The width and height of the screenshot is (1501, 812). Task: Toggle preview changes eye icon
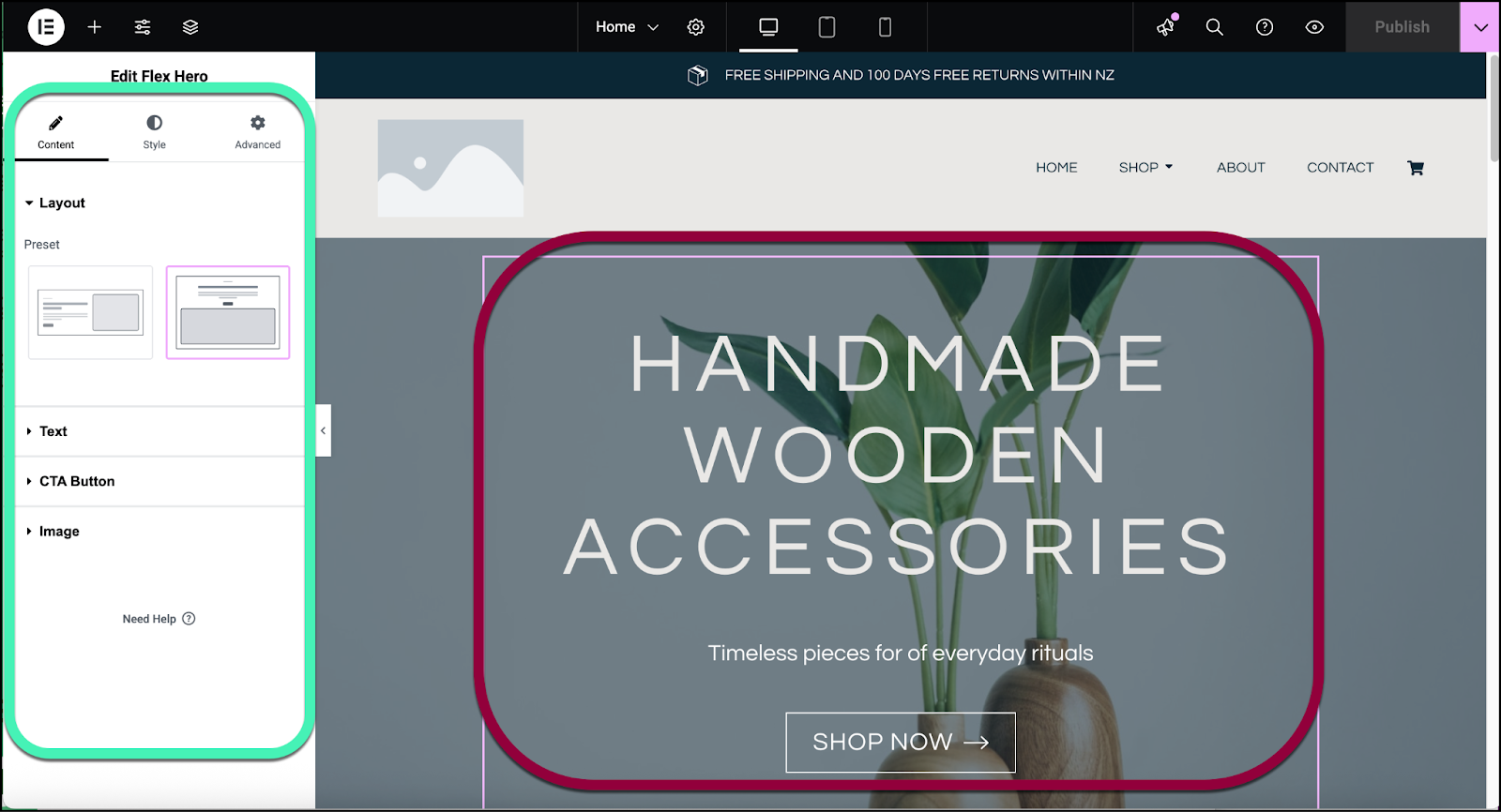coord(1314,27)
